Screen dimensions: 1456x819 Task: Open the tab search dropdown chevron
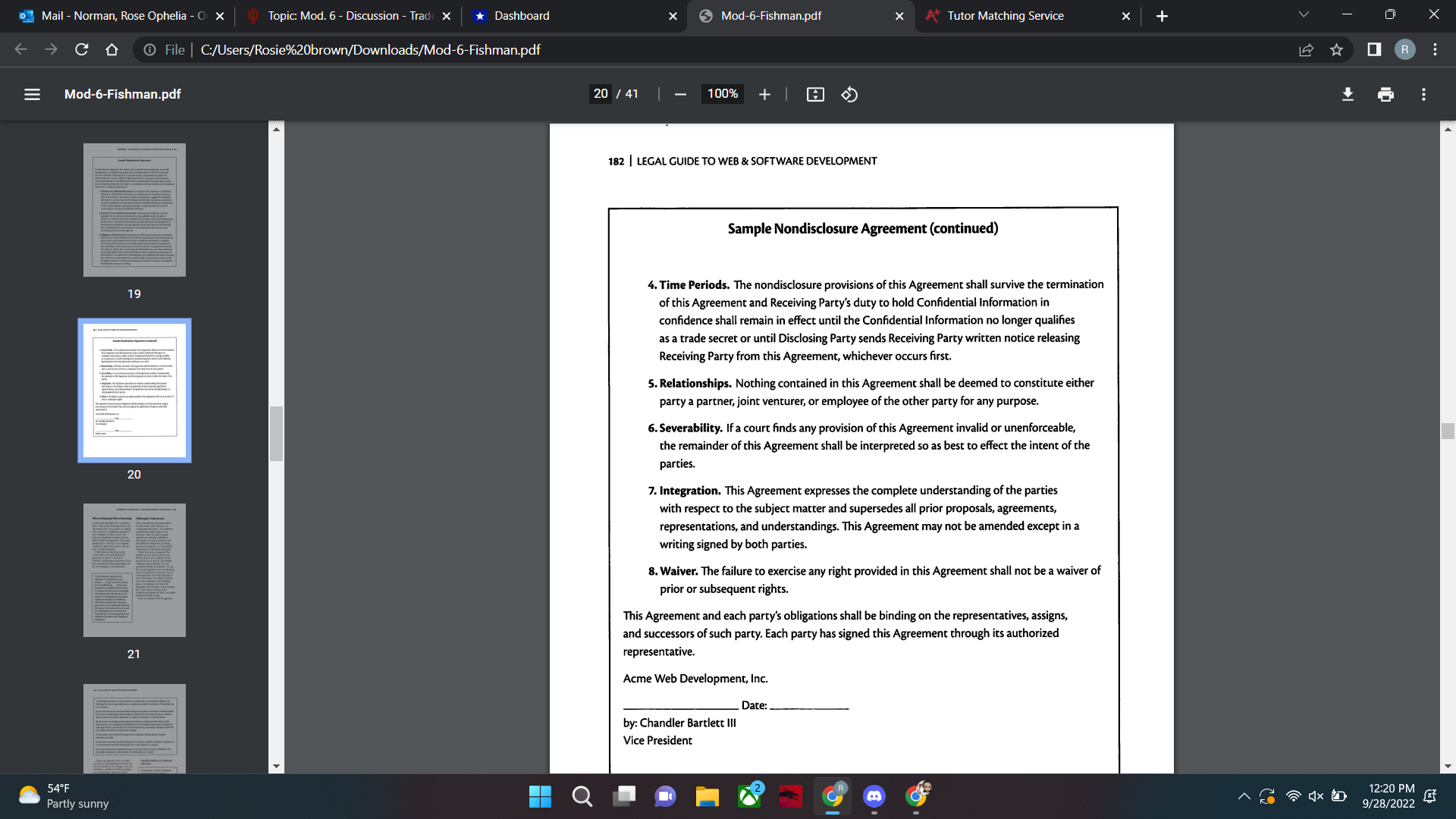coord(1304,15)
